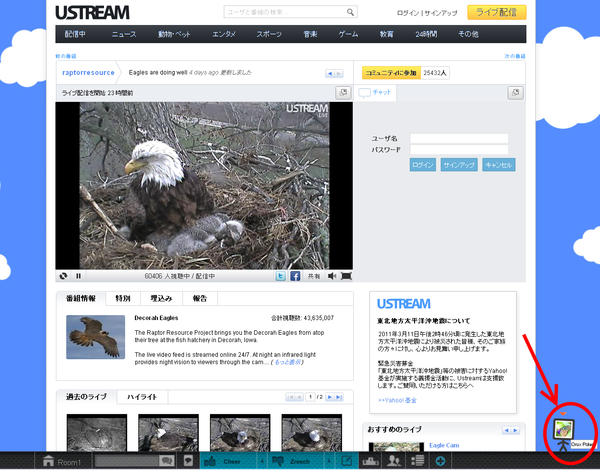600x470 pixels.
Task: Click the Zreech thumbs-down button
Action: coord(295,461)
